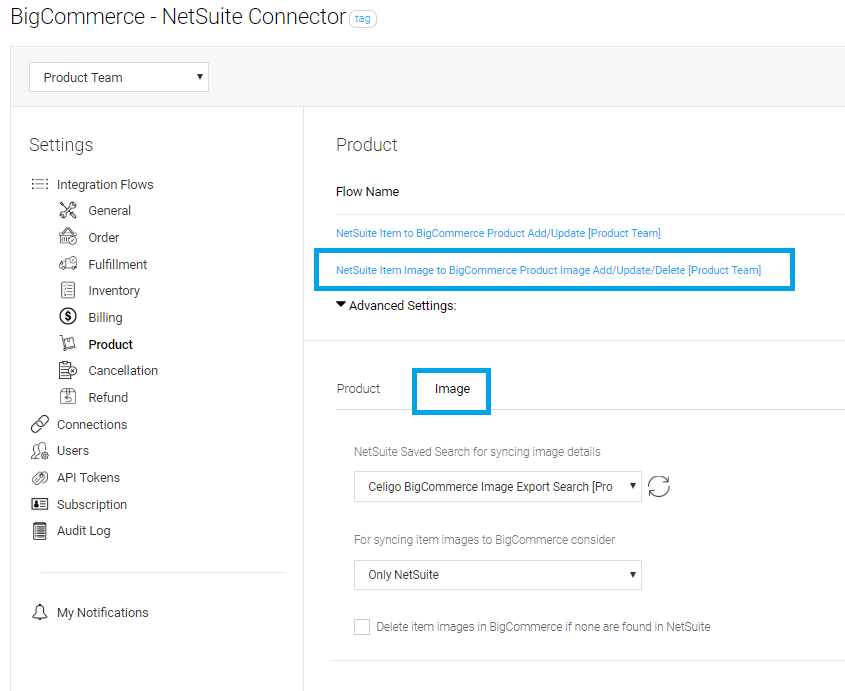This screenshot has height=691, width=845.
Task: Select Order in Integration Flows
Action: coord(103,237)
